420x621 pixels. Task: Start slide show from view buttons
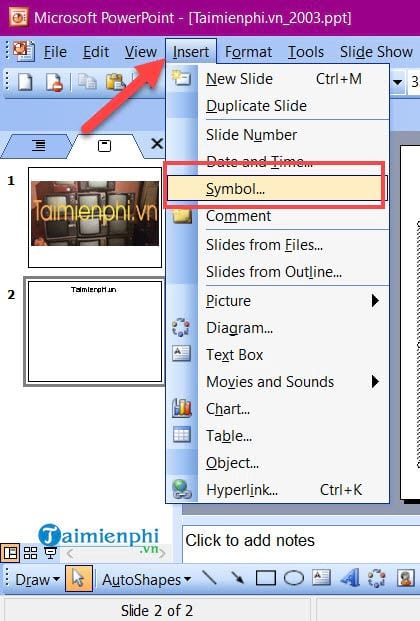(50, 553)
